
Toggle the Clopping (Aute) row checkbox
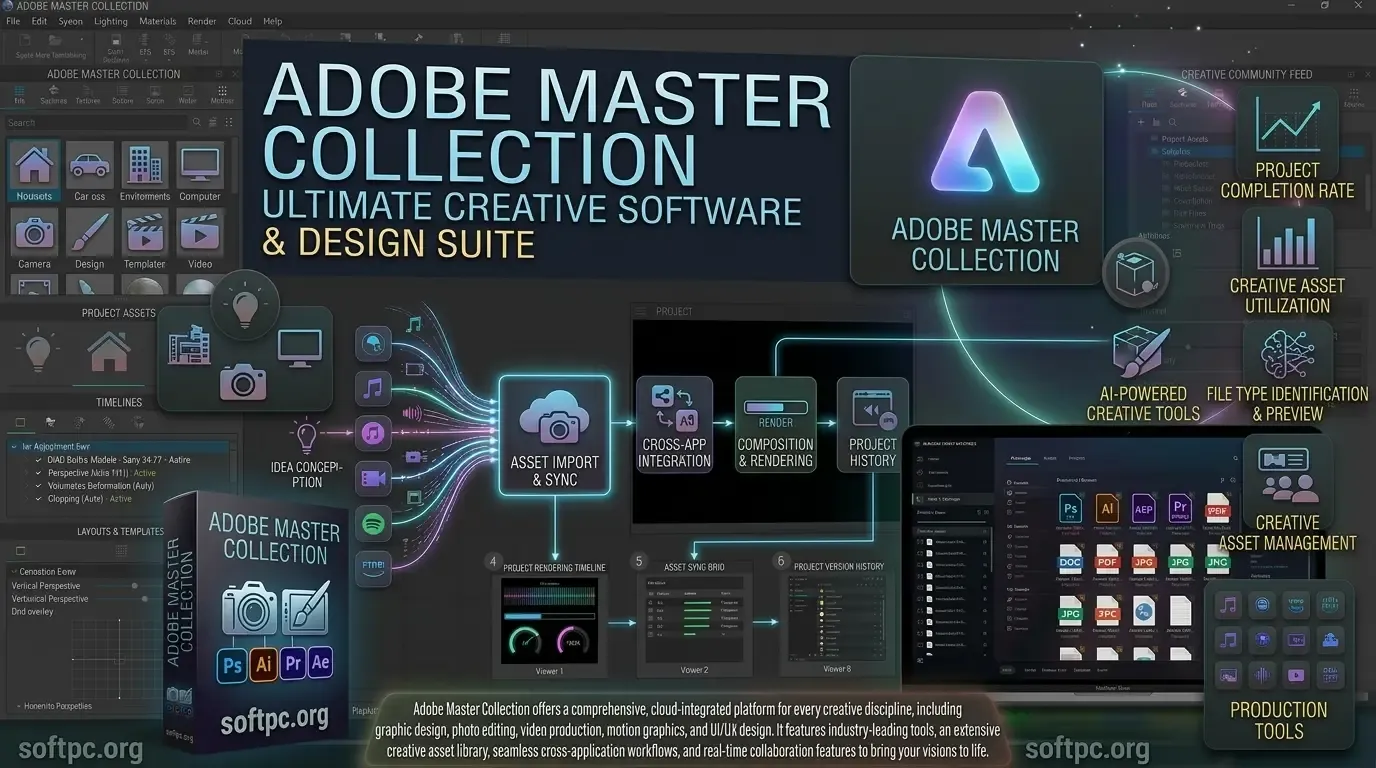pos(39,499)
